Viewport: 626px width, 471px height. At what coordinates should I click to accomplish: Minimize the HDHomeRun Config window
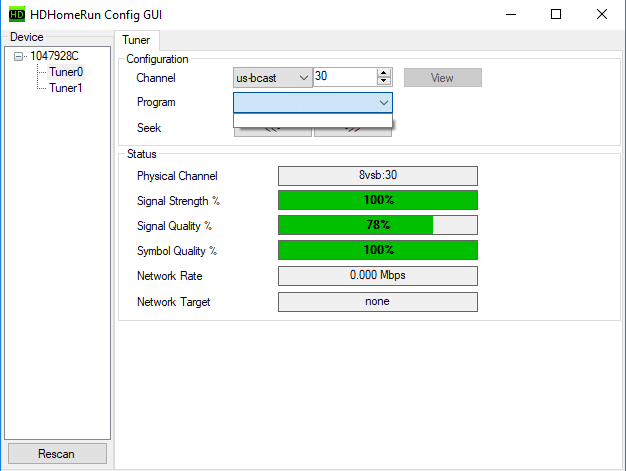(x=511, y=14)
